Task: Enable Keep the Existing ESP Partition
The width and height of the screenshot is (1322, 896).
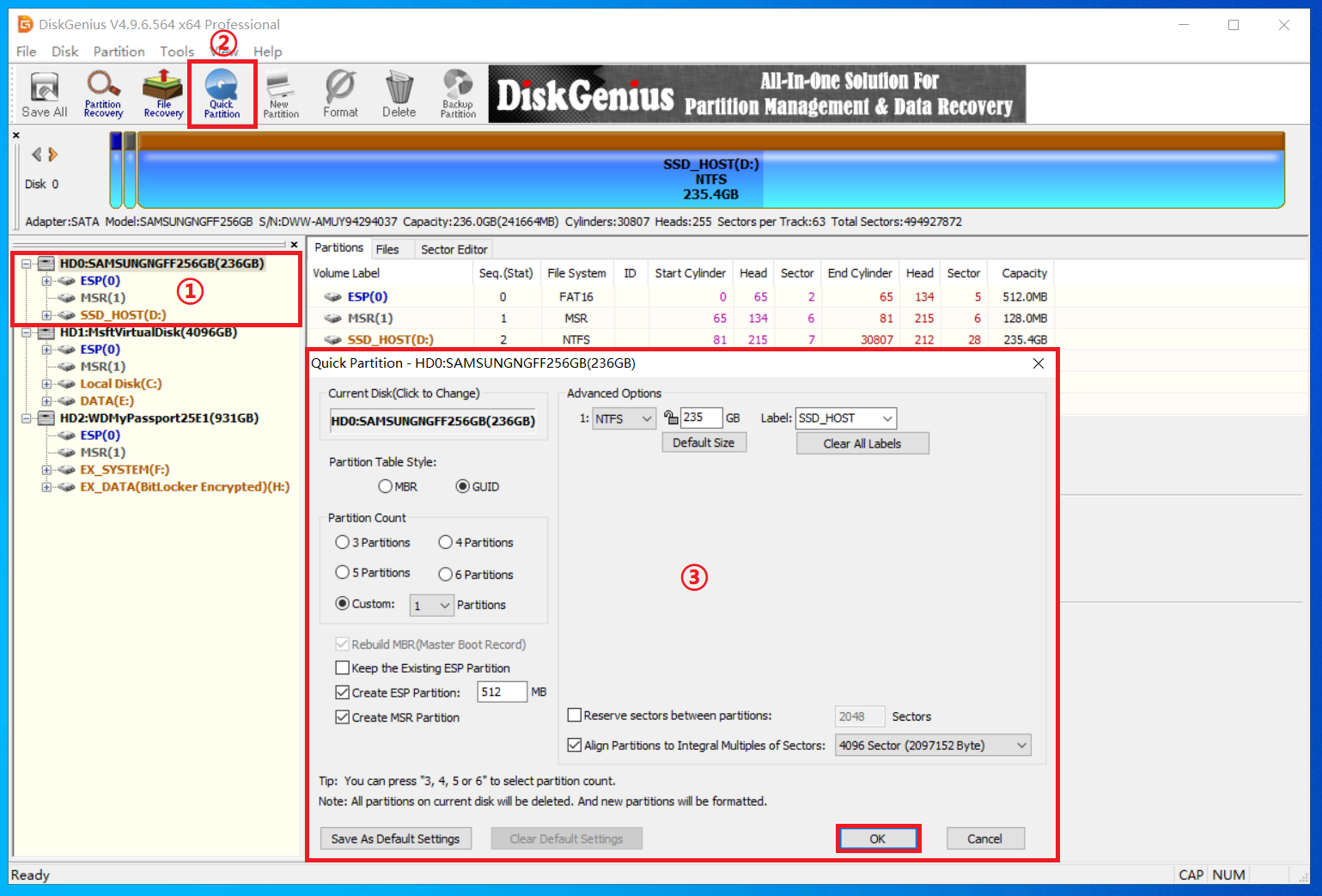Action: pyautogui.click(x=342, y=667)
